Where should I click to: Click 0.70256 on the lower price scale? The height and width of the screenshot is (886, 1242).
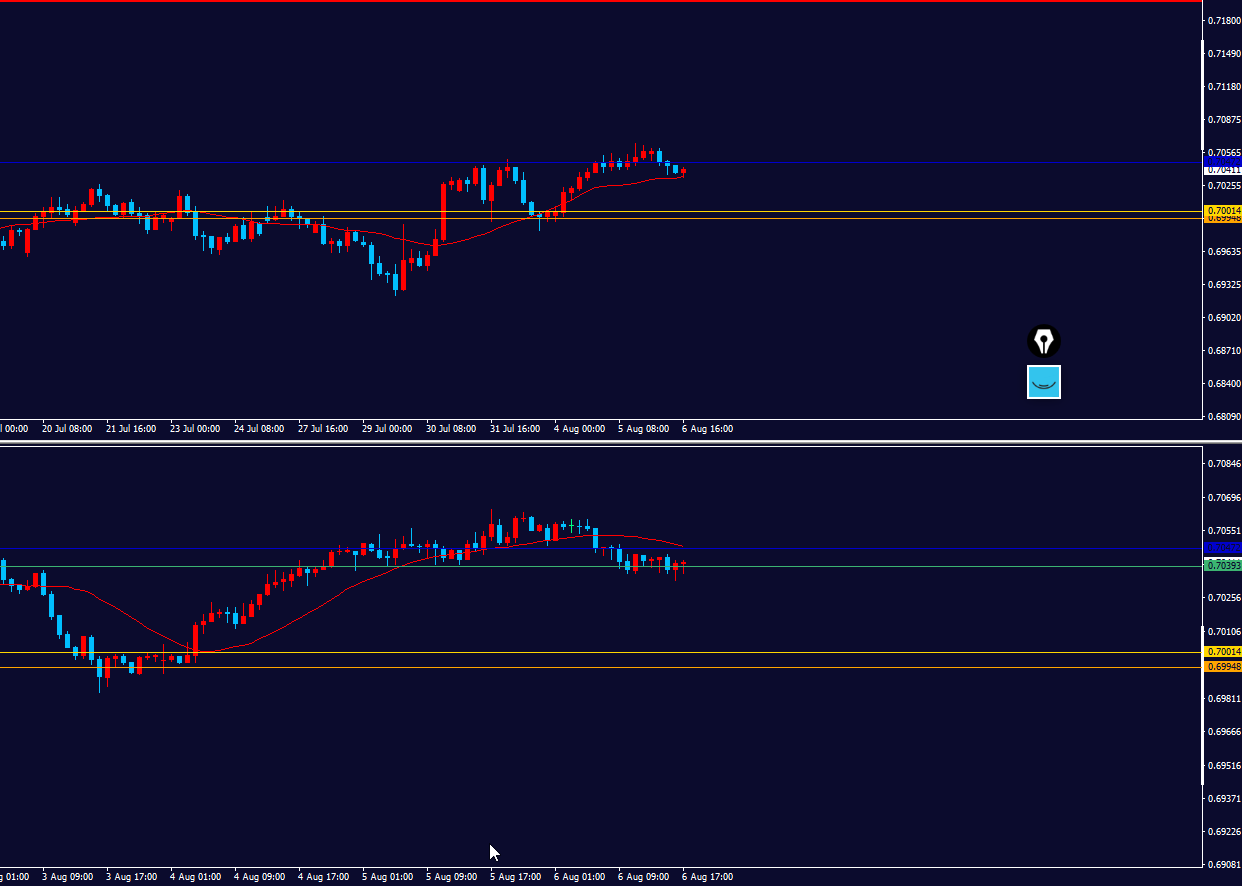pos(1224,597)
